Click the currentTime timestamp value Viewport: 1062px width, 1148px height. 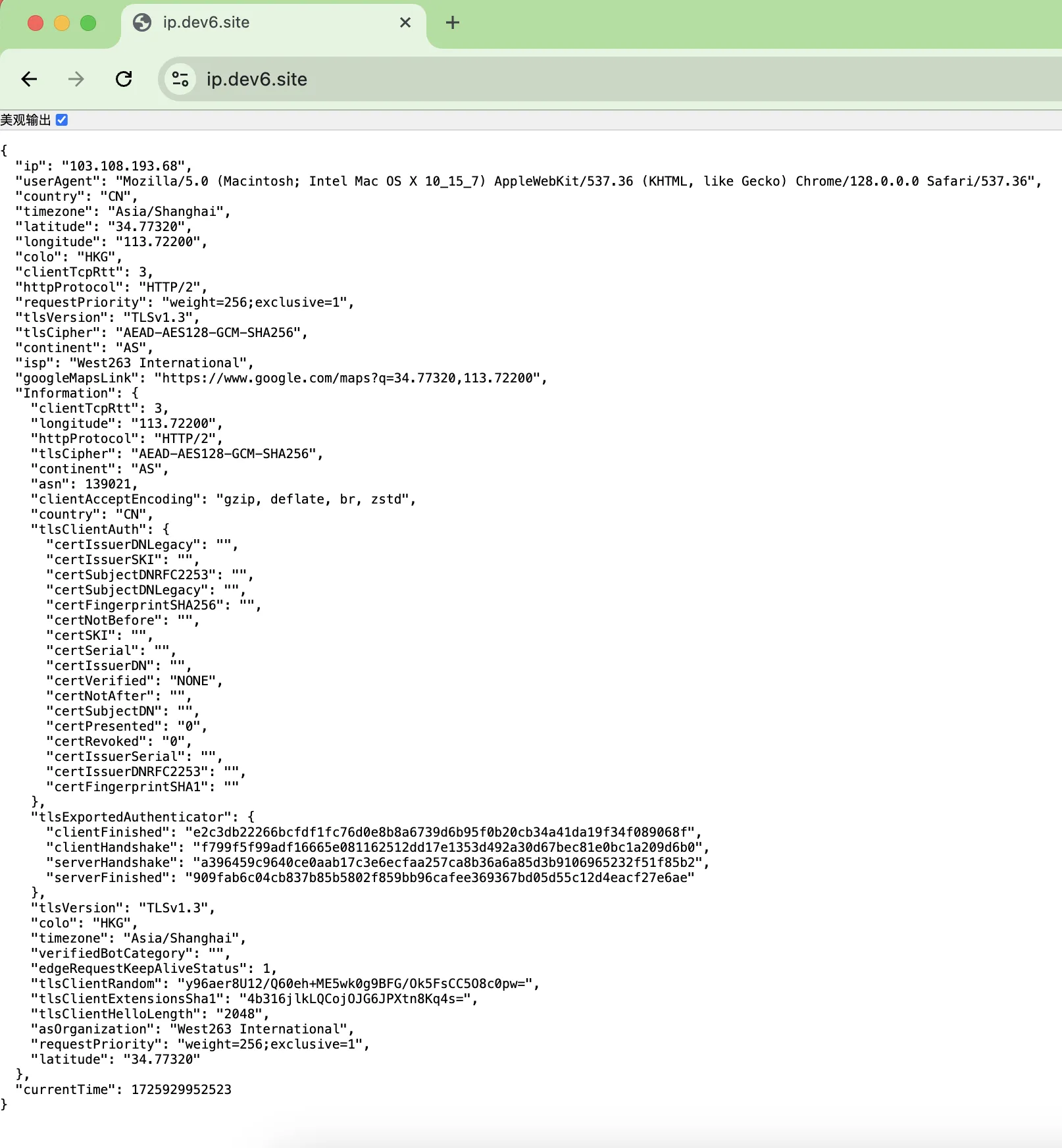pyautogui.click(x=181, y=1090)
